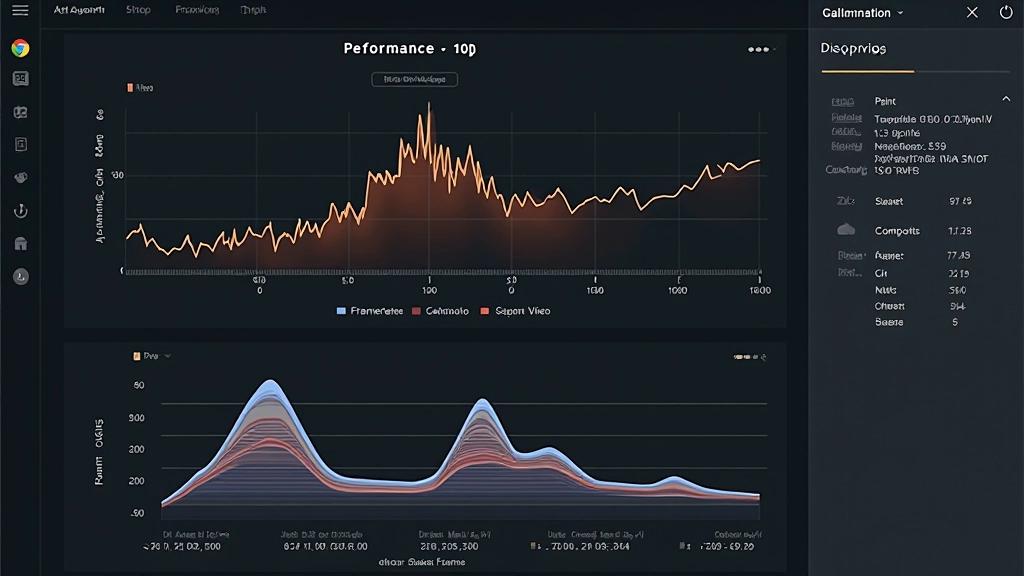The image size is (1024, 576).
Task: Click the small controls at the lower chart's top-right
Action: [x=750, y=357]
